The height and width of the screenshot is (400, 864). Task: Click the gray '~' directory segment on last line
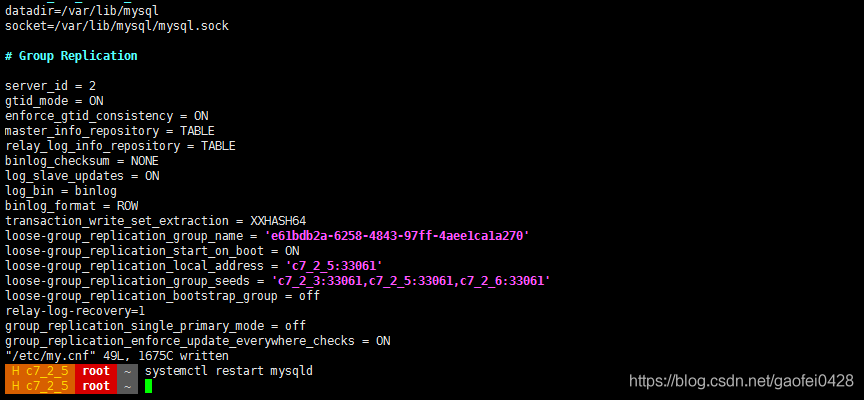pos(127,386)
